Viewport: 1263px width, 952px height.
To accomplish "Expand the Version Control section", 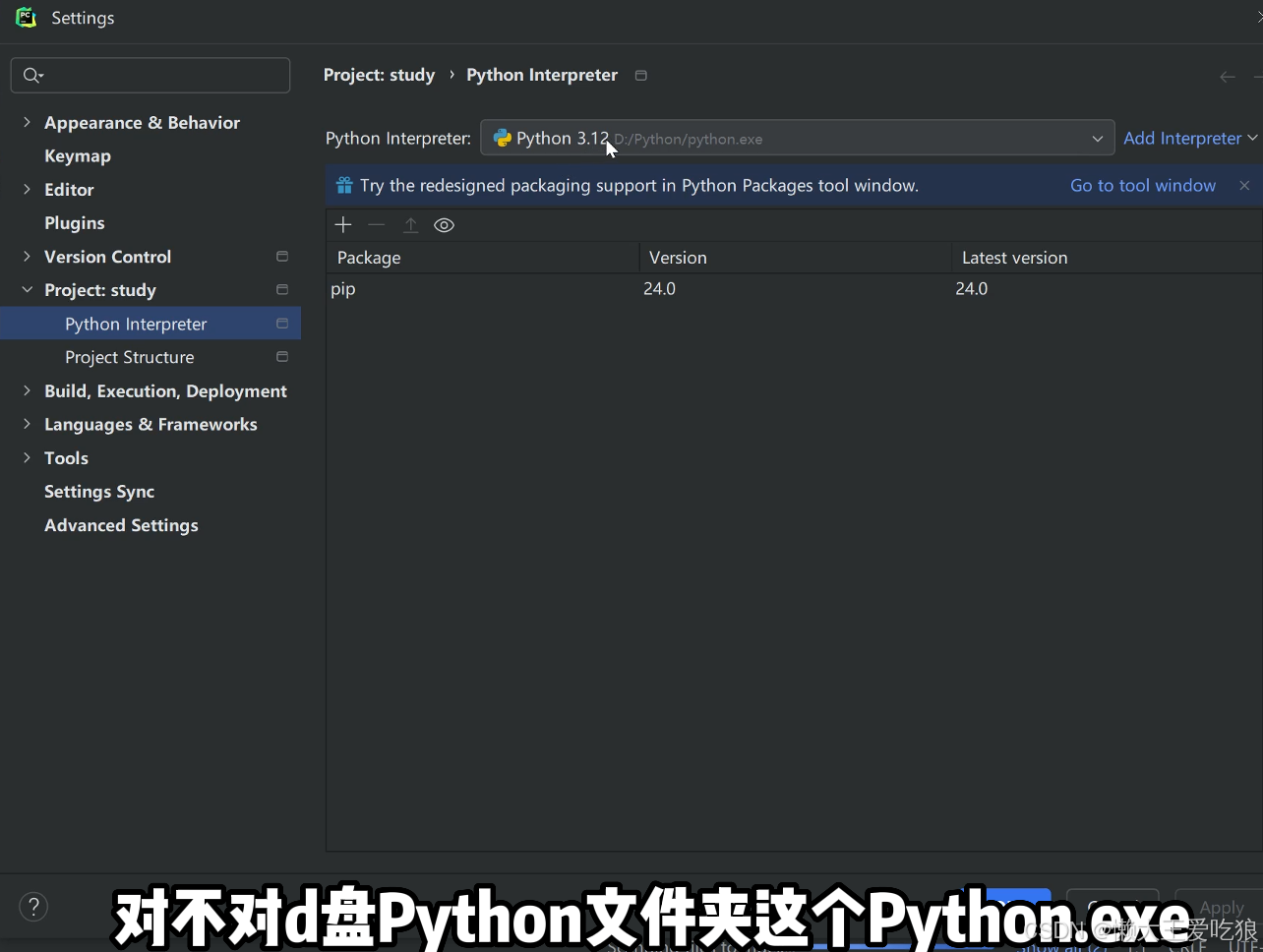I will point(27,256).
